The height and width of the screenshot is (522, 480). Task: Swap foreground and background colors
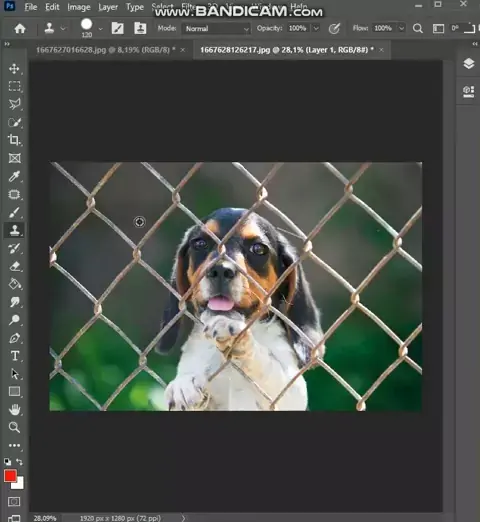coord(19,462)
